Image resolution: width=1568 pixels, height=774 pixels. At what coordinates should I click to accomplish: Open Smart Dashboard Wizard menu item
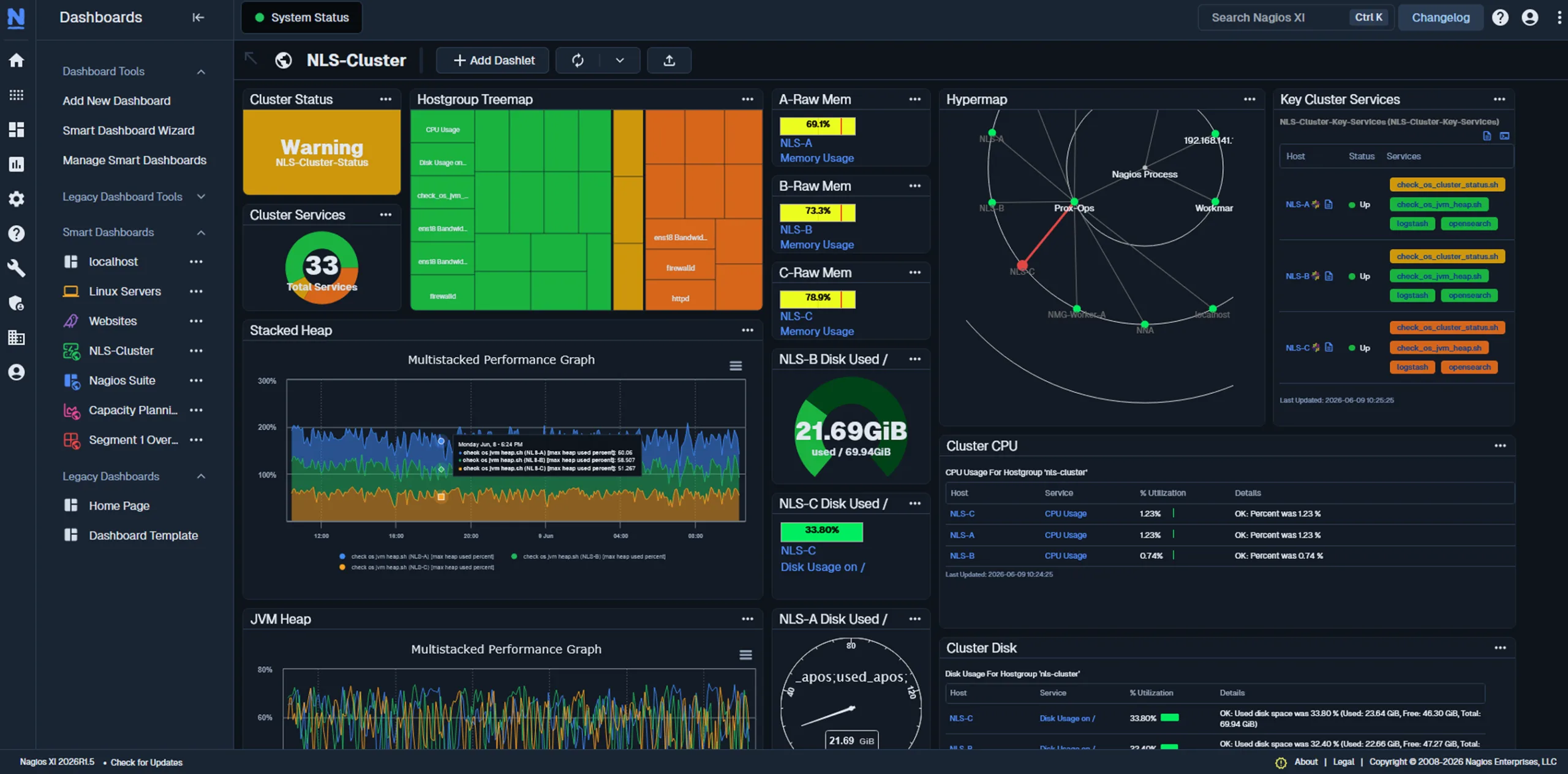[x=129, y=131]
